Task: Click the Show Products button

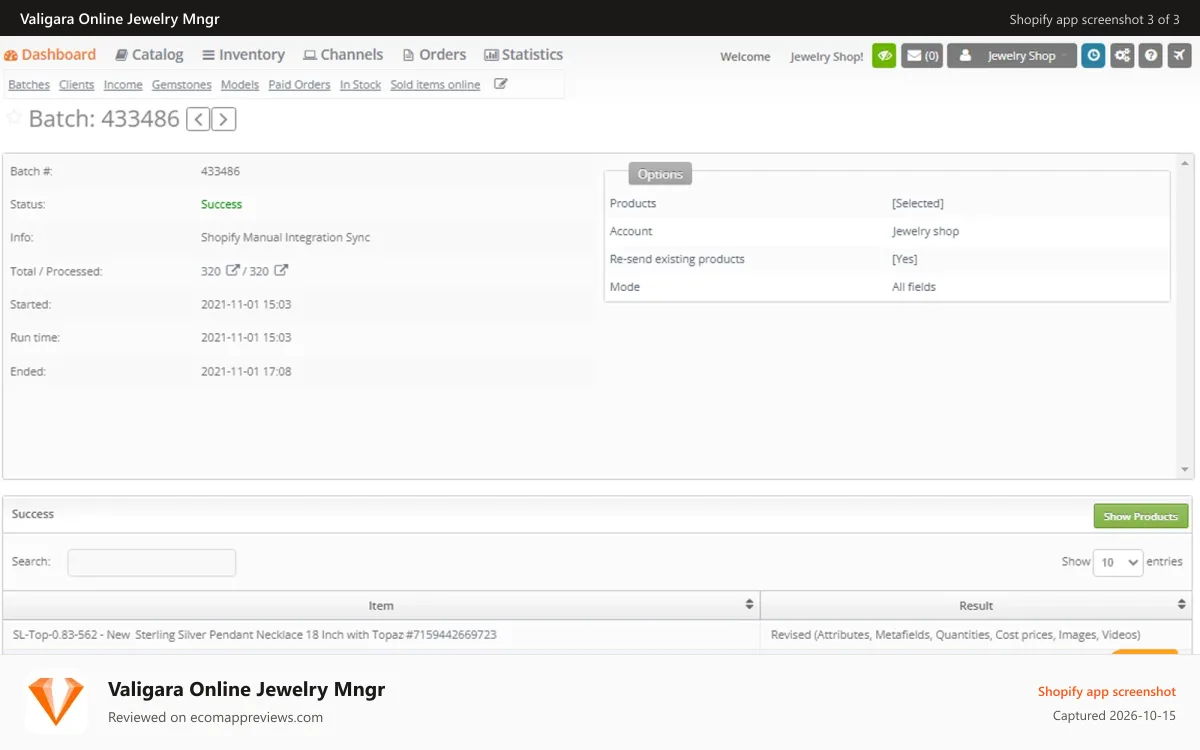Action: (1141, 516)
